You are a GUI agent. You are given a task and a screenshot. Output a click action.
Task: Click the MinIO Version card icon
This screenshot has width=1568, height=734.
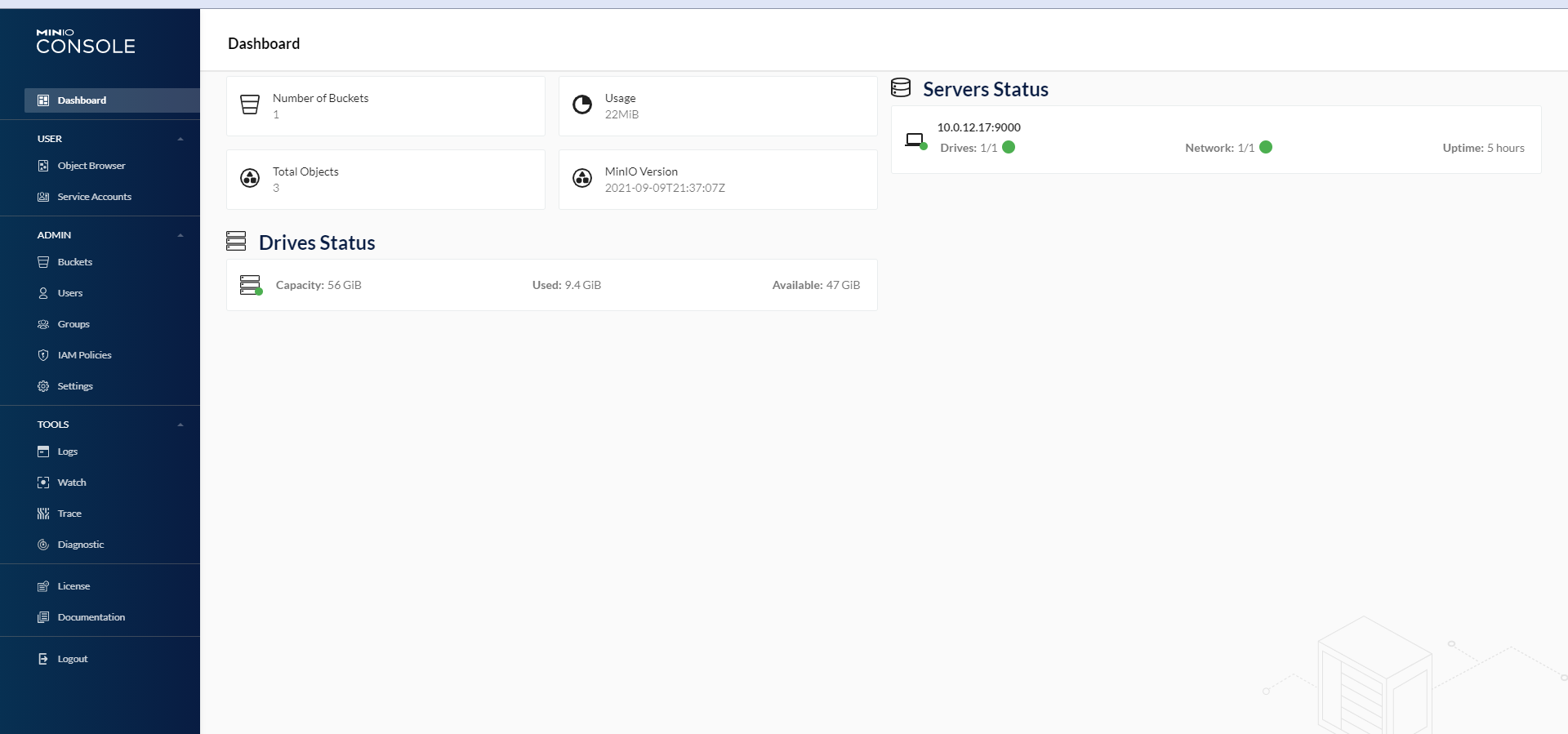tap(582, 178)
